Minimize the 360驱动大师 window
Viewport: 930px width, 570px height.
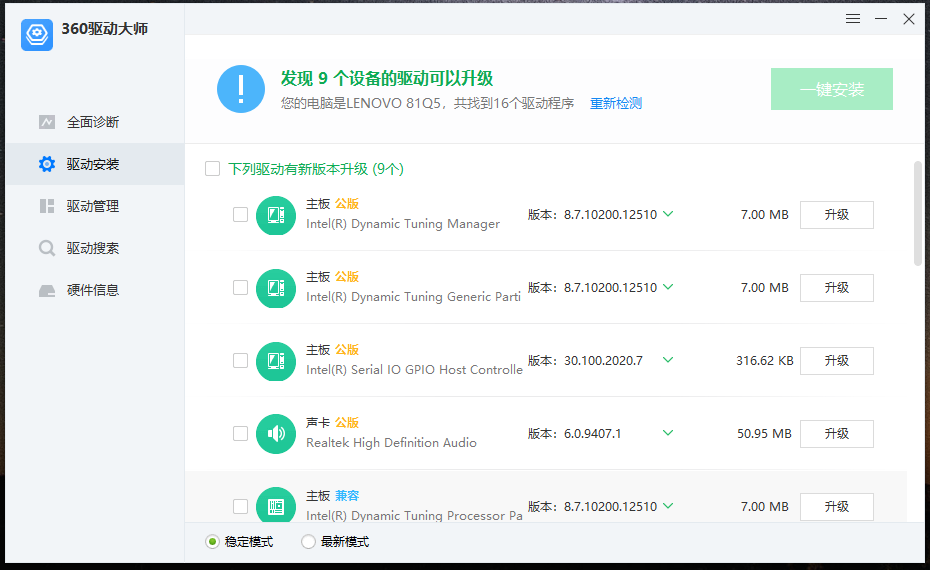point(881,19)
